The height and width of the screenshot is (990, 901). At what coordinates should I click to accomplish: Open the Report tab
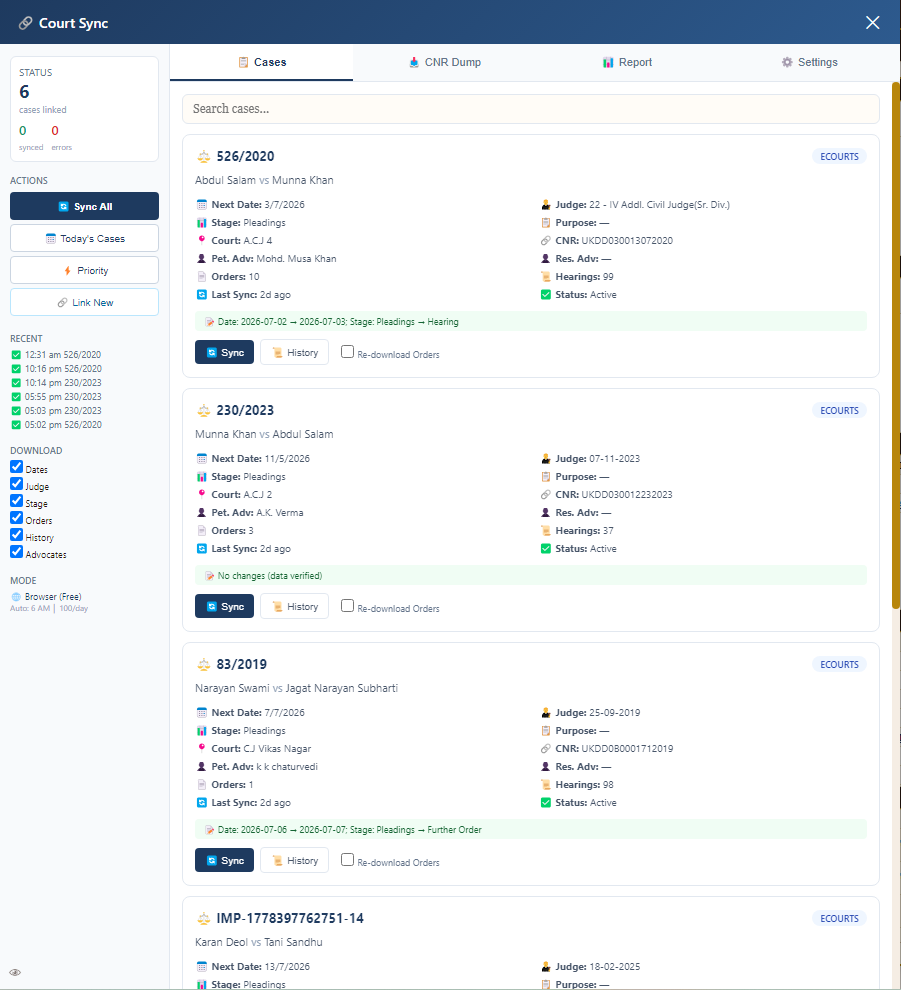(x=627, y=63)
